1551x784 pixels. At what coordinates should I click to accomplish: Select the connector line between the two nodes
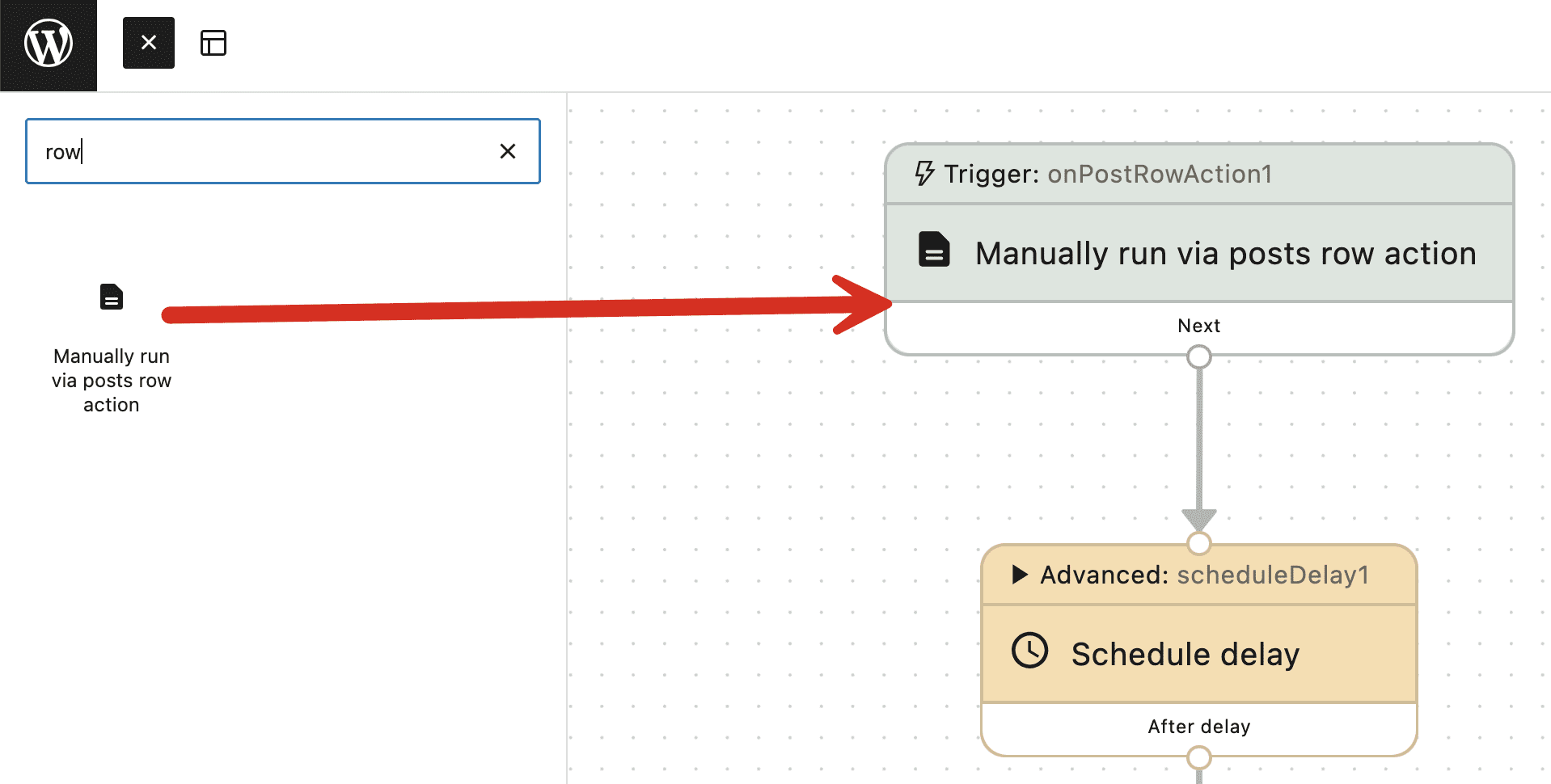pyautogui.click(x=1198, y=445)
